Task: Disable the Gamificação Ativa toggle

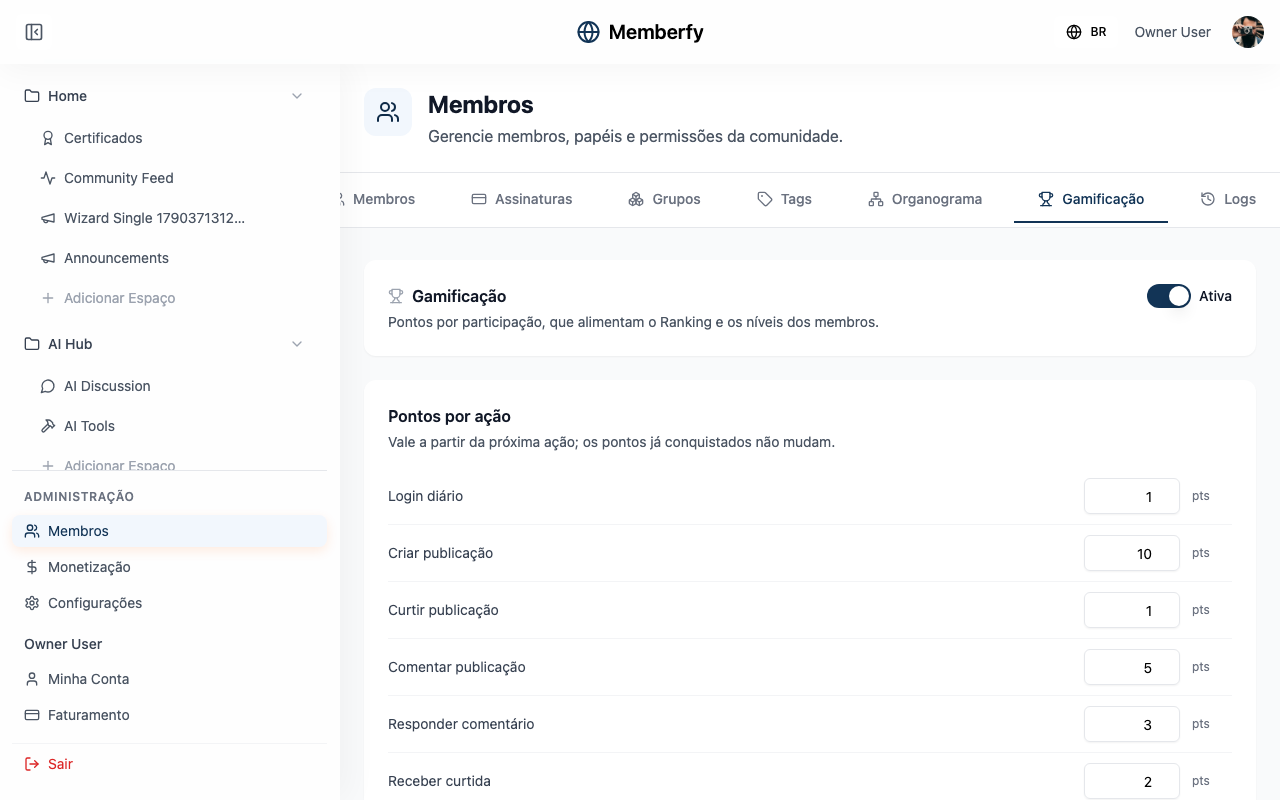Action: tap(1168, 296)
